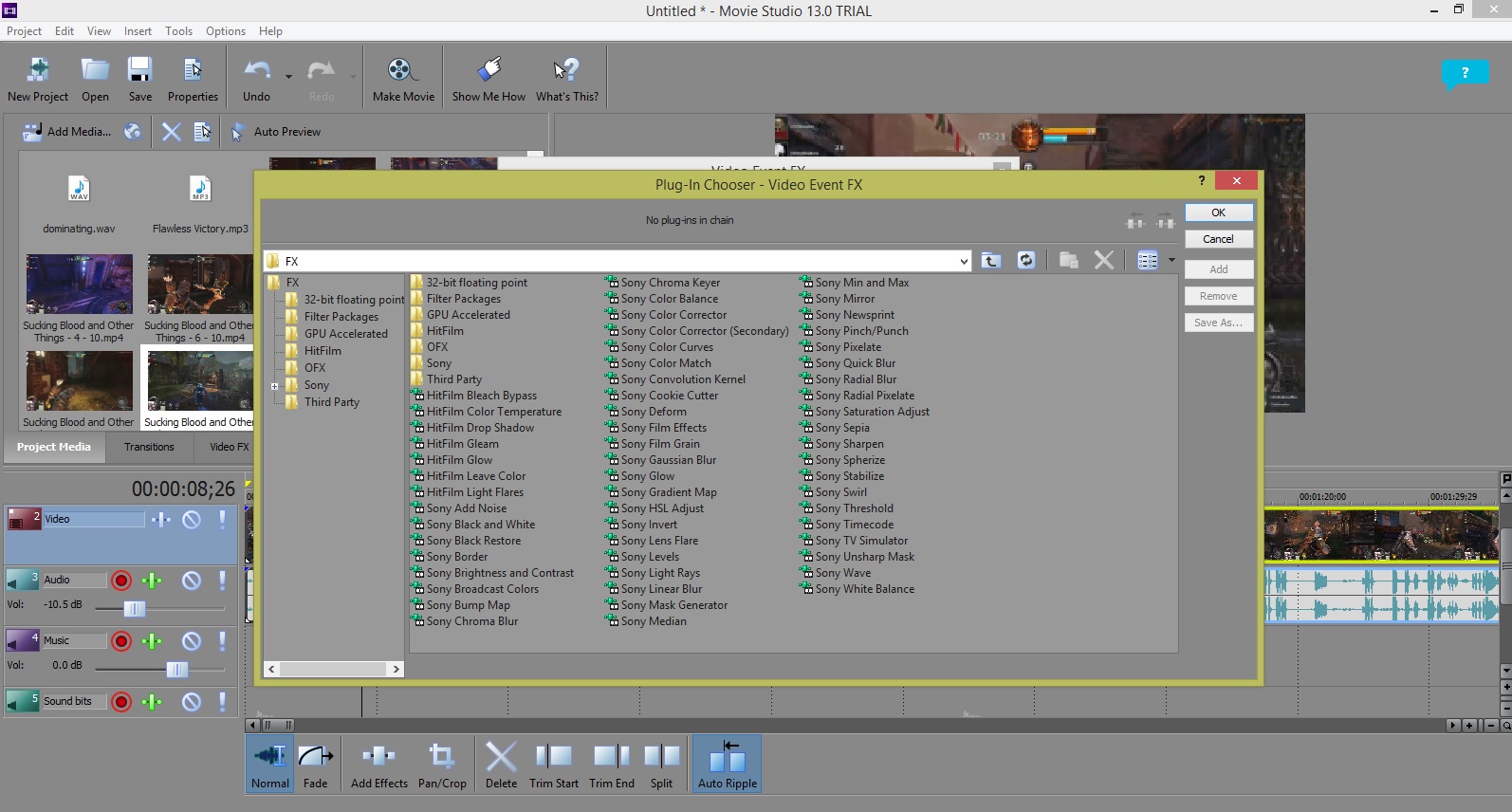Select the Normal edit tool

point(270,764)
